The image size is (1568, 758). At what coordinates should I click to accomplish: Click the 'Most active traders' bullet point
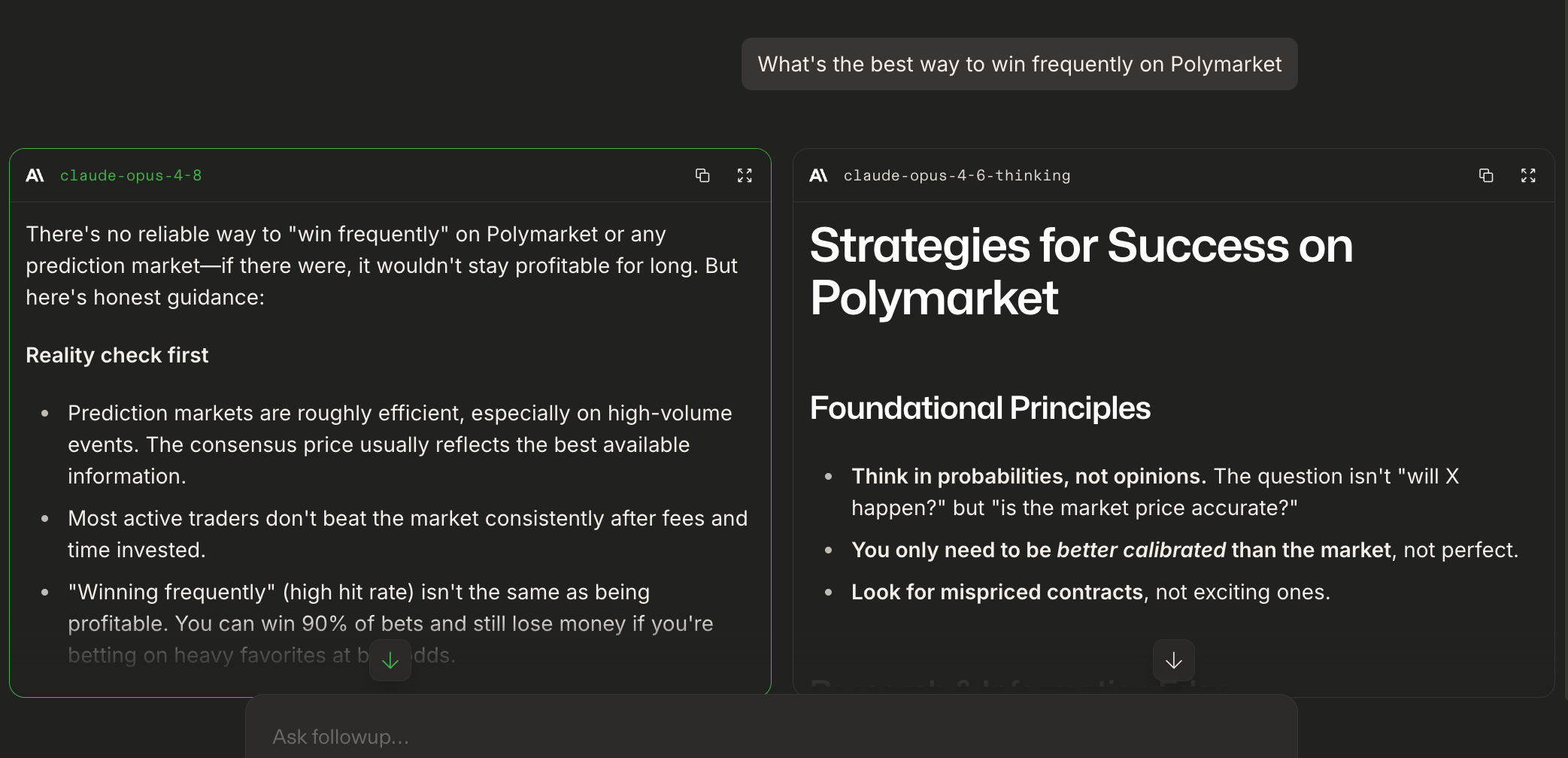pyautogui.click(x=408, y=534)
